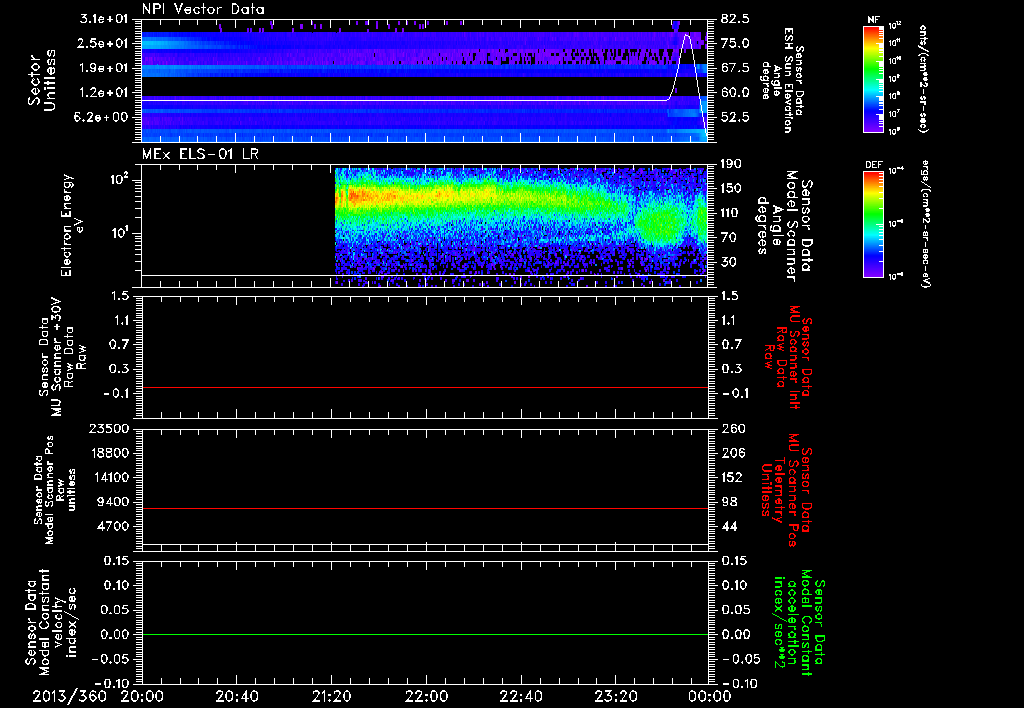1024x708 pixels.
Task: Click the "NF" label above the color bar
Action: click(874, 20)
